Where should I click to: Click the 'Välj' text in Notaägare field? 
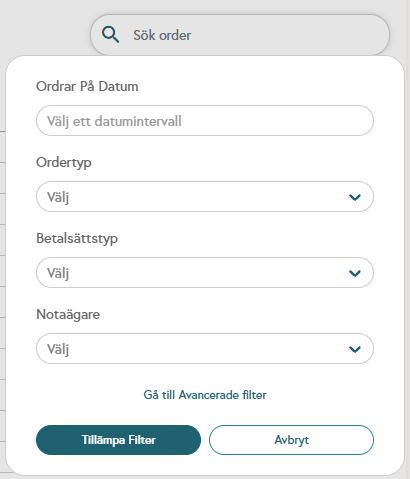(58, 349)
